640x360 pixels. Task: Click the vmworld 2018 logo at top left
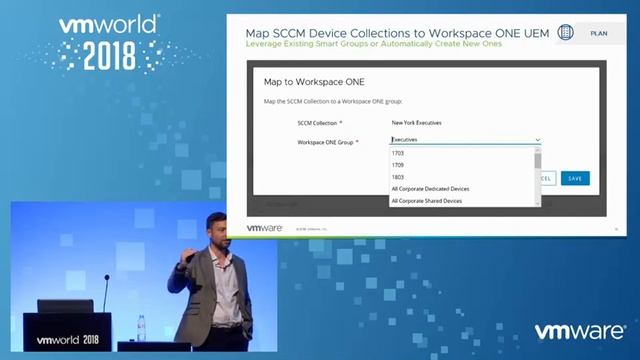pos(109,43)
